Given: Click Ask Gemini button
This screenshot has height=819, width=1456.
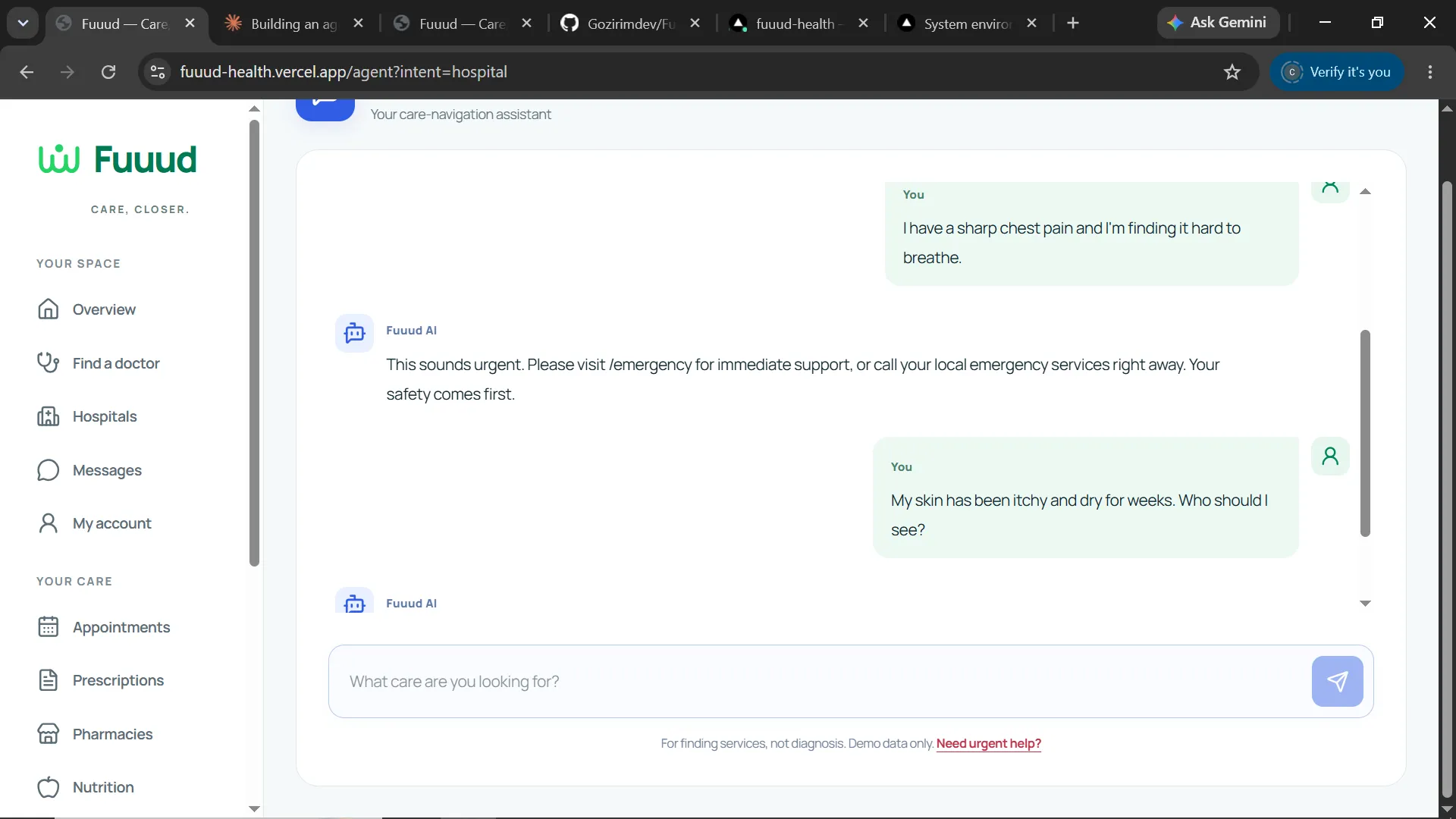Looking at the screenshot, I should pyautogui.click(x=1218, y=23).
